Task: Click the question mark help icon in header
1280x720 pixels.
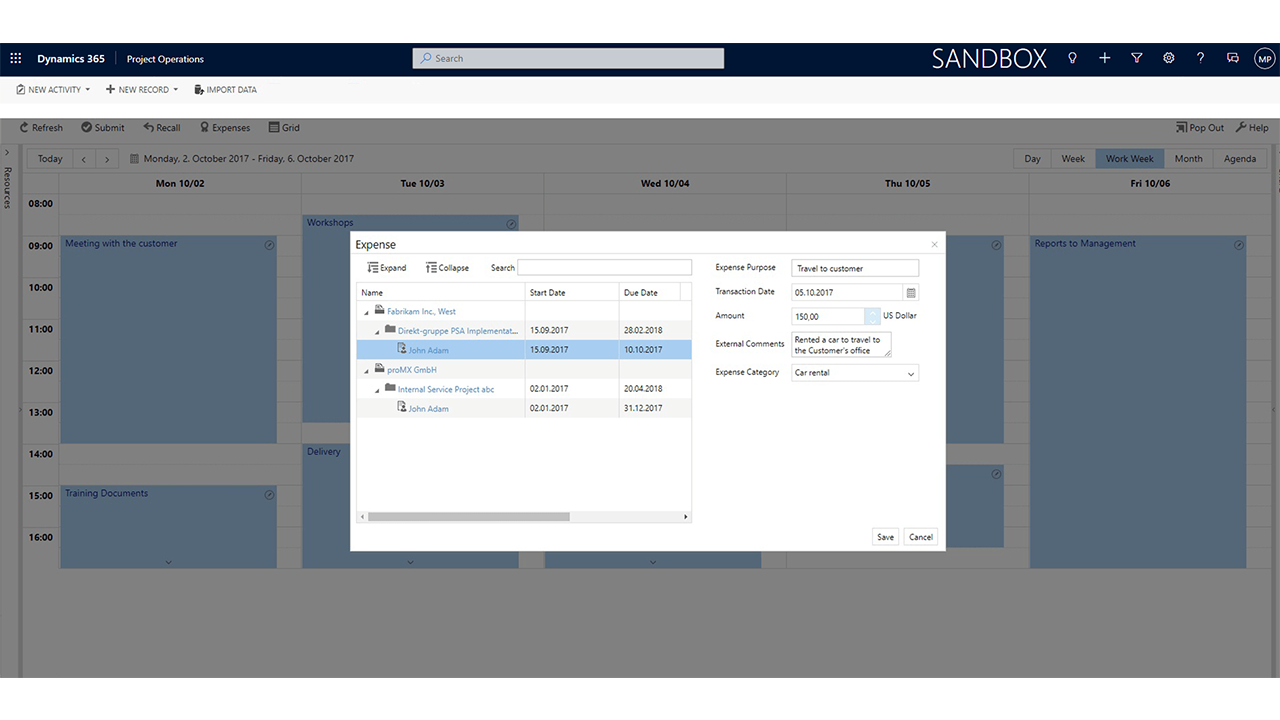Action: [1200, 58]
